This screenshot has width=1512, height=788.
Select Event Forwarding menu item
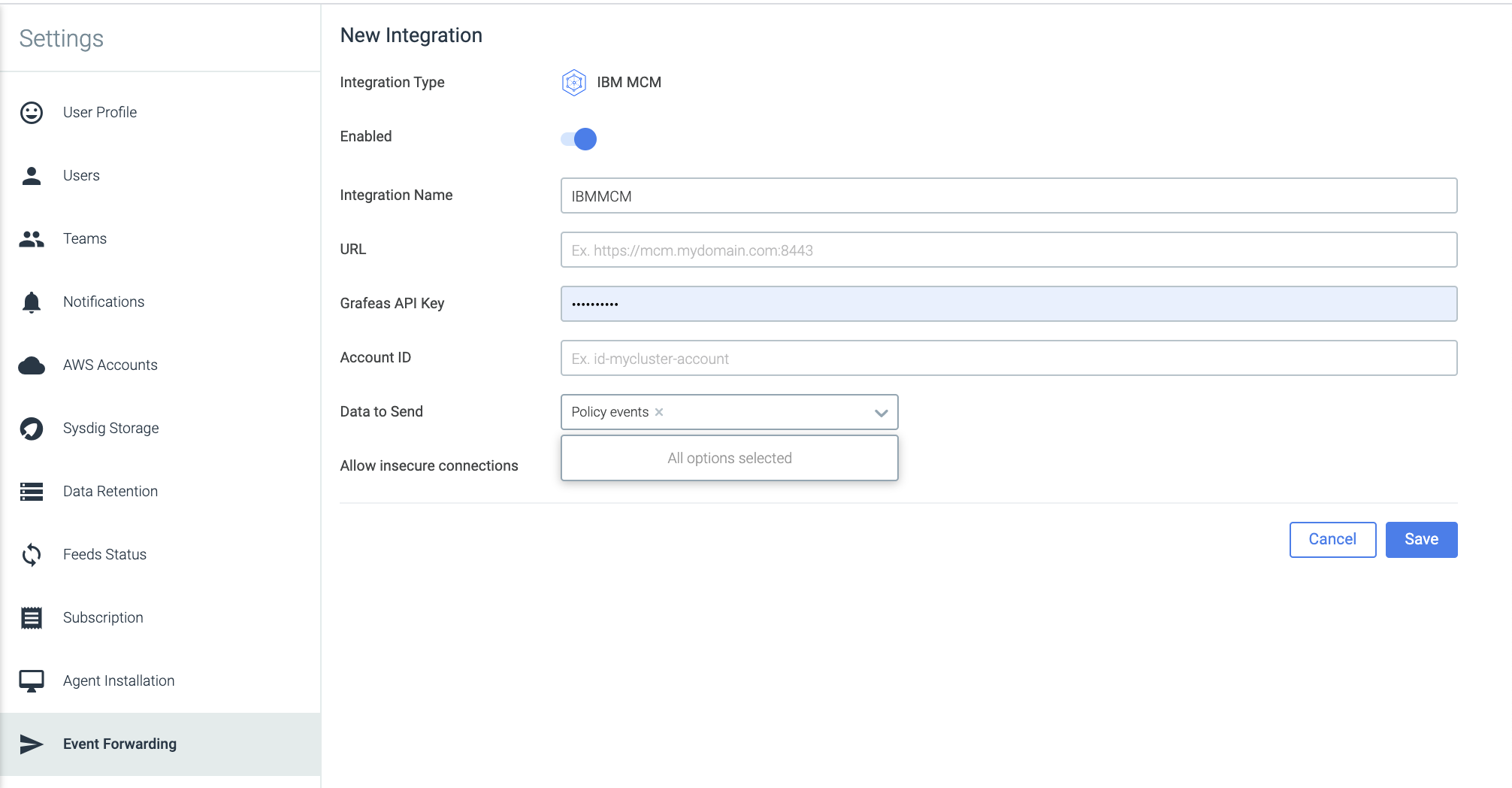(x=161, y=744)
